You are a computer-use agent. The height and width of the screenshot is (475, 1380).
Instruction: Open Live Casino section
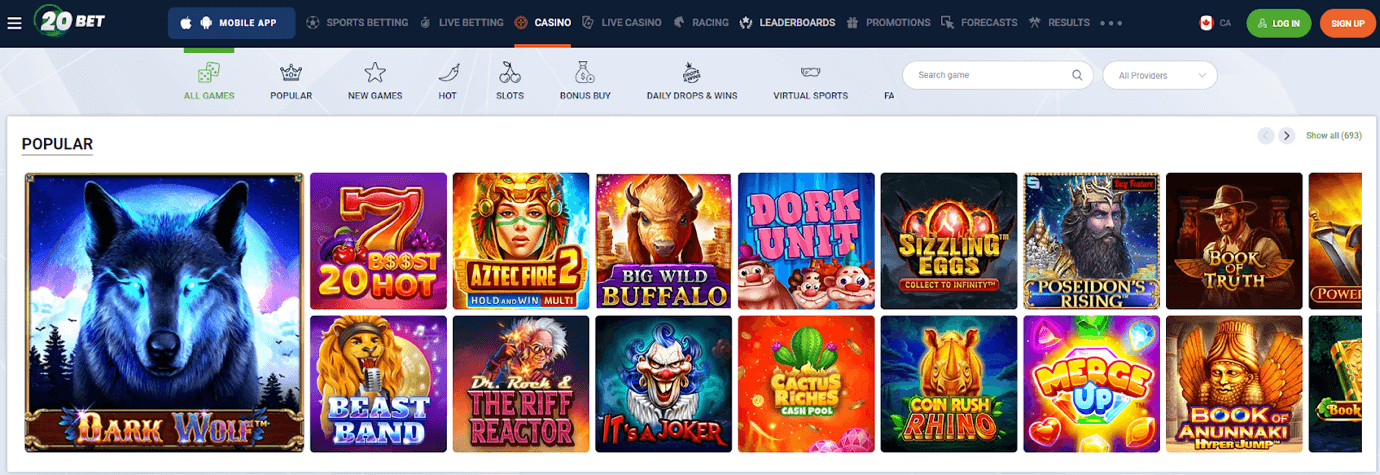621,22
